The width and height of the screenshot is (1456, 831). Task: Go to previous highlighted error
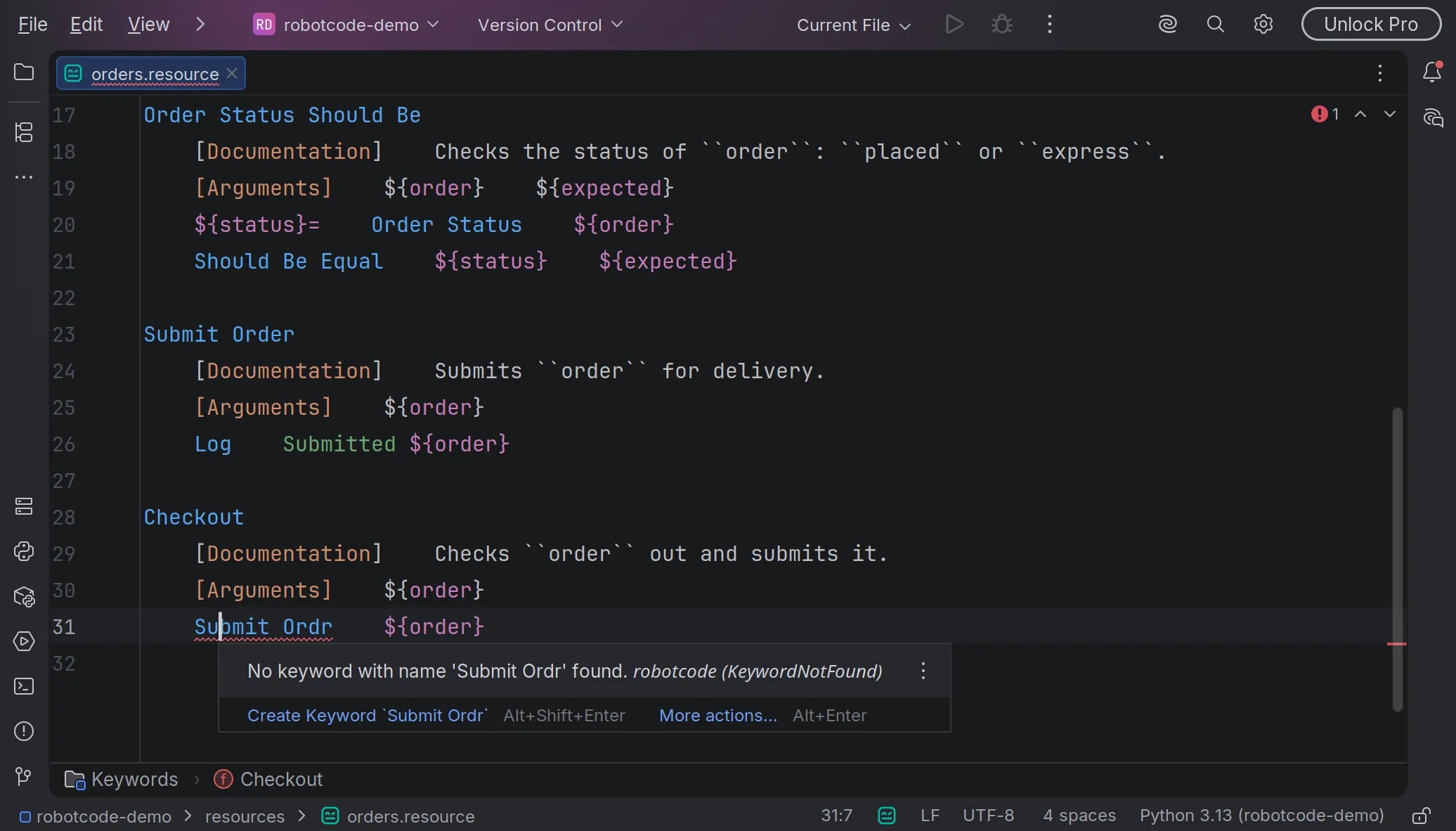point(1360,114)
